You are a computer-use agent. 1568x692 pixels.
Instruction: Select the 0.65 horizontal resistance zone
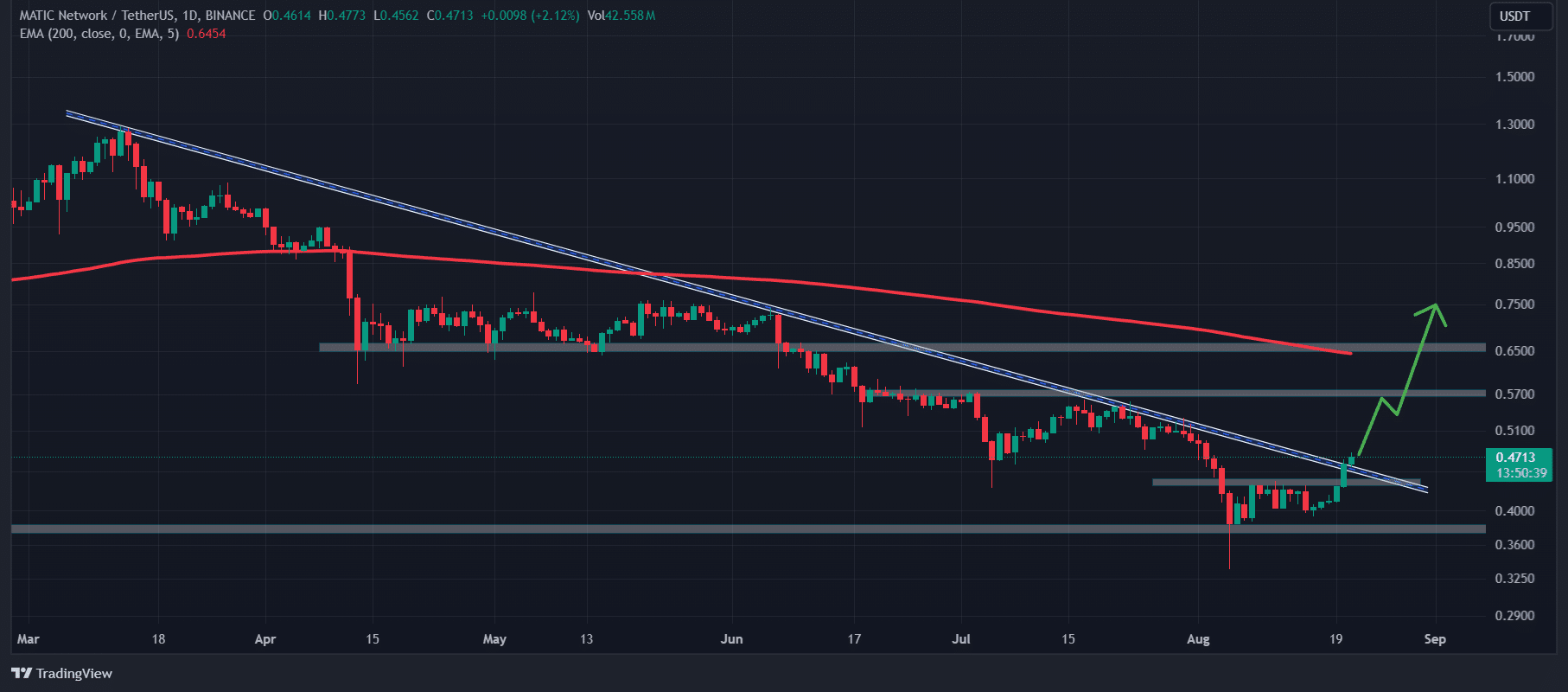[902, 347]
